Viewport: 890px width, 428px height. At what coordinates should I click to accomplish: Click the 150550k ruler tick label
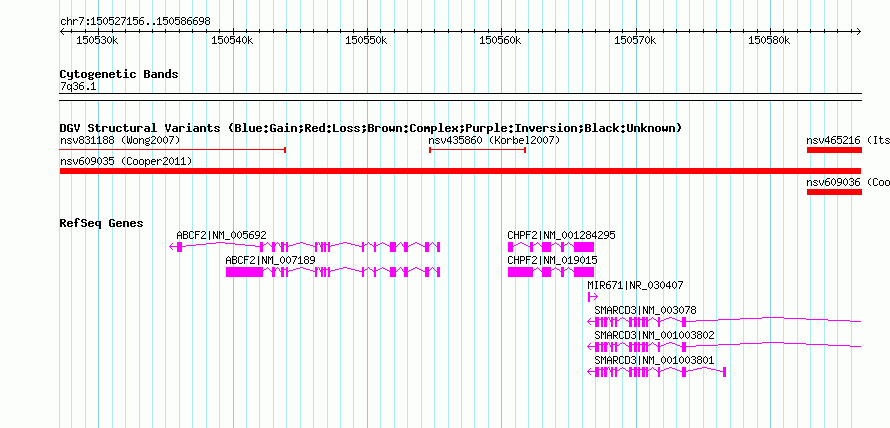[x=366, y=40]
